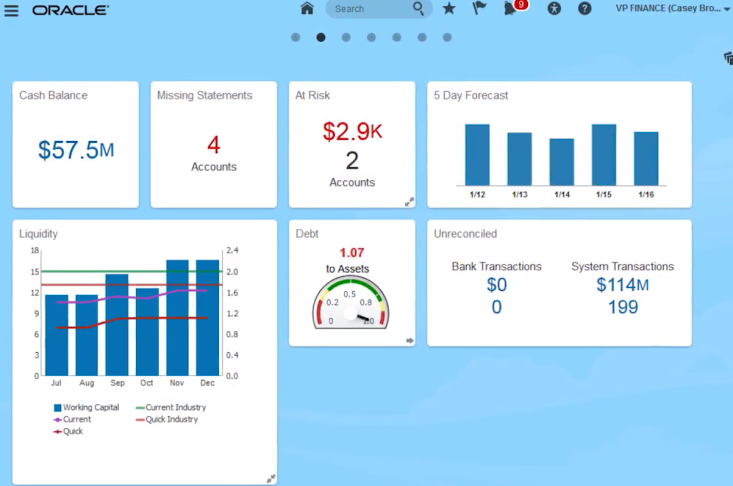Click the search magnifier icon

coord(419,9)
